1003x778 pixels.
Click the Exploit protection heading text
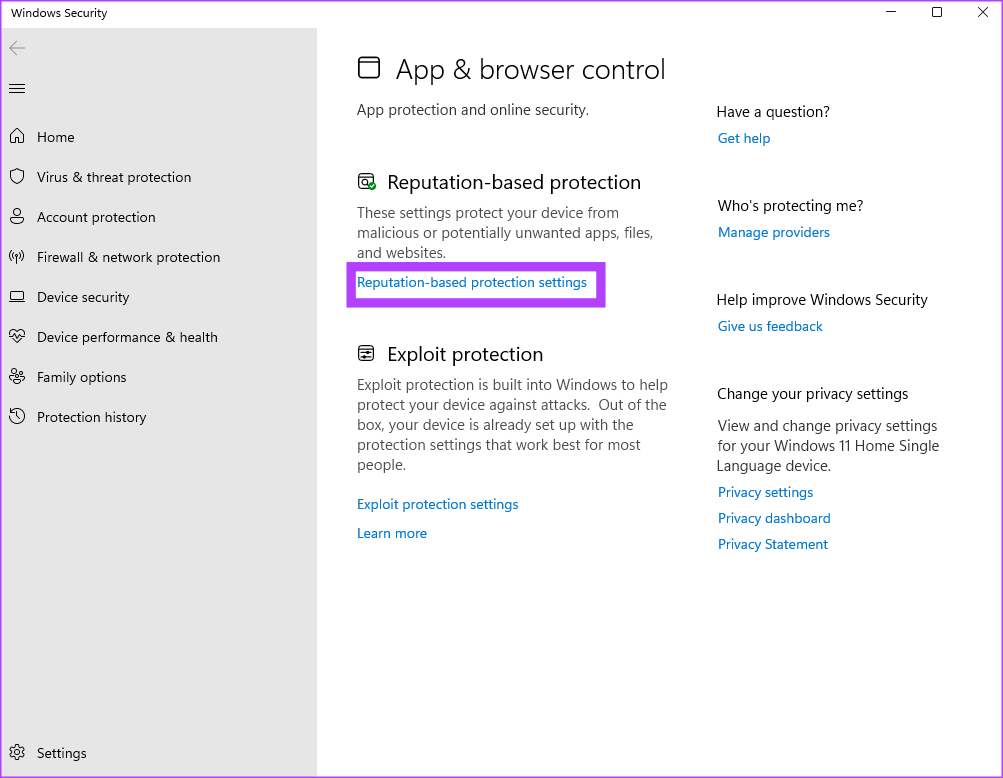pos(465,354)
